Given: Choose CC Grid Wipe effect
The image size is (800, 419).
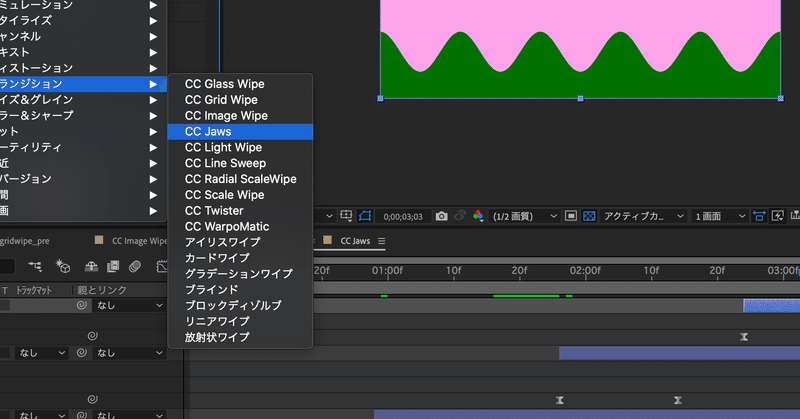Looking at the screenshot, I should [x=240, y=100].
